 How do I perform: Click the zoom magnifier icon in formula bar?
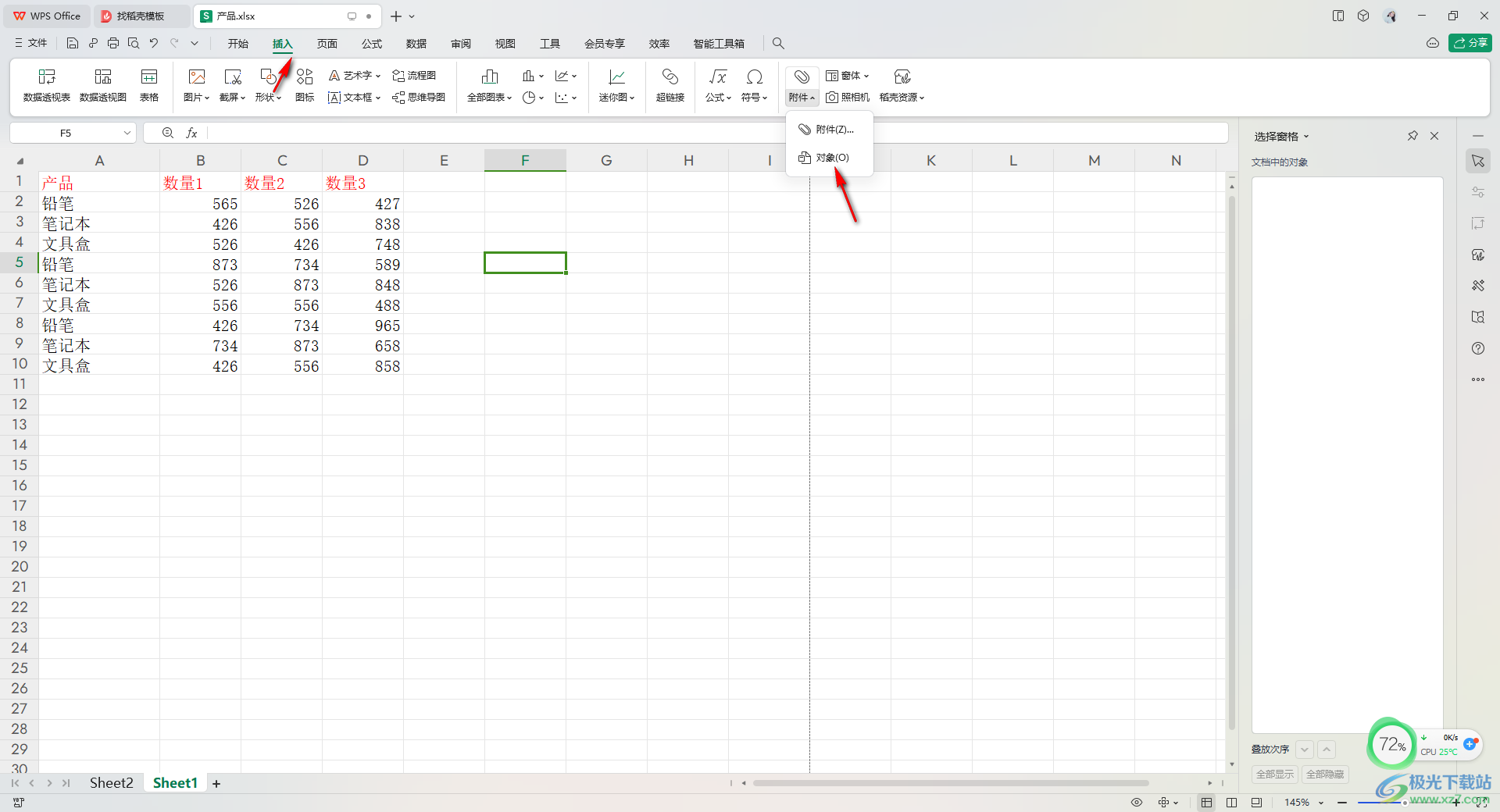coord(168,134)
